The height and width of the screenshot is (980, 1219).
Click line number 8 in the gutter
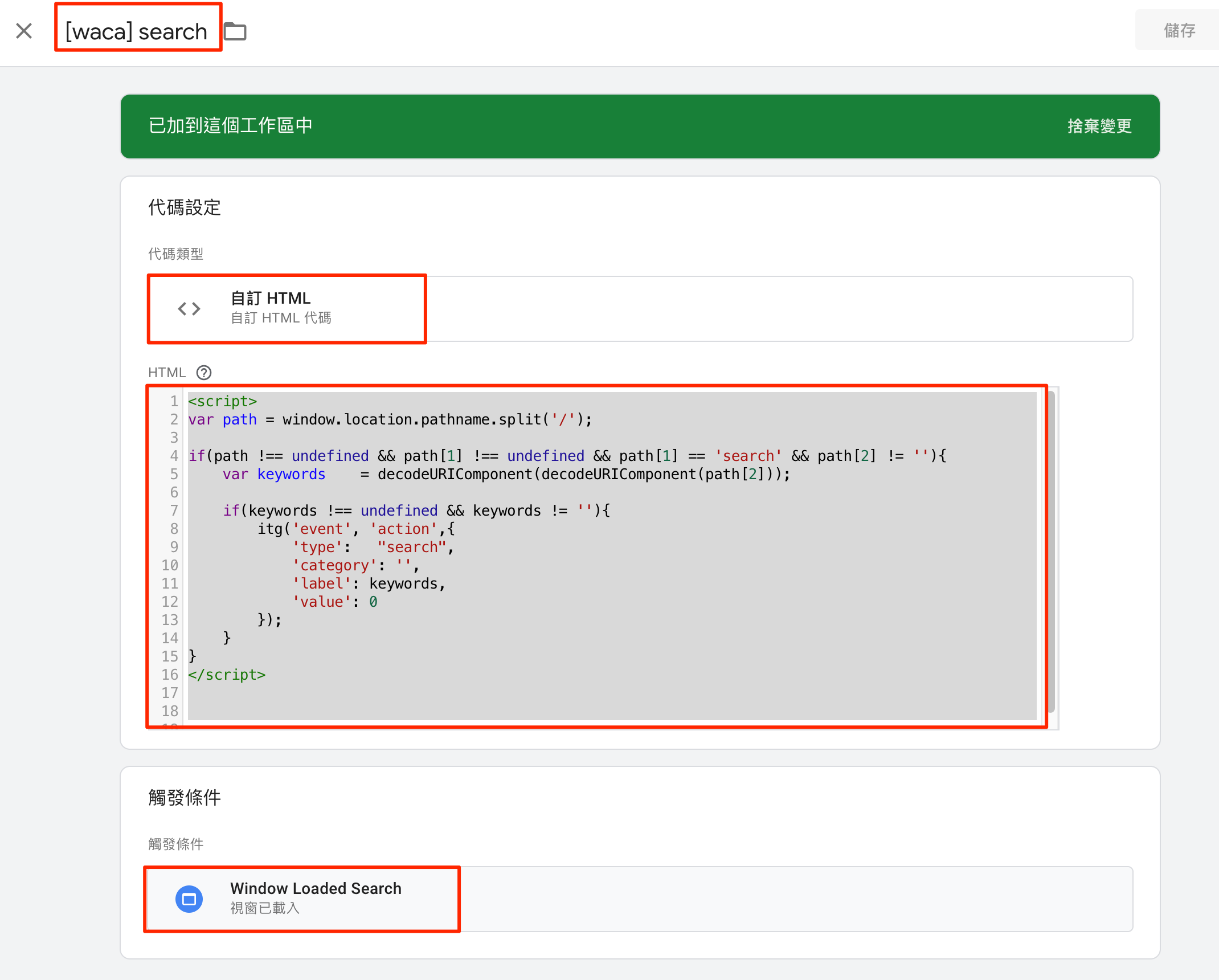[174, 529]
